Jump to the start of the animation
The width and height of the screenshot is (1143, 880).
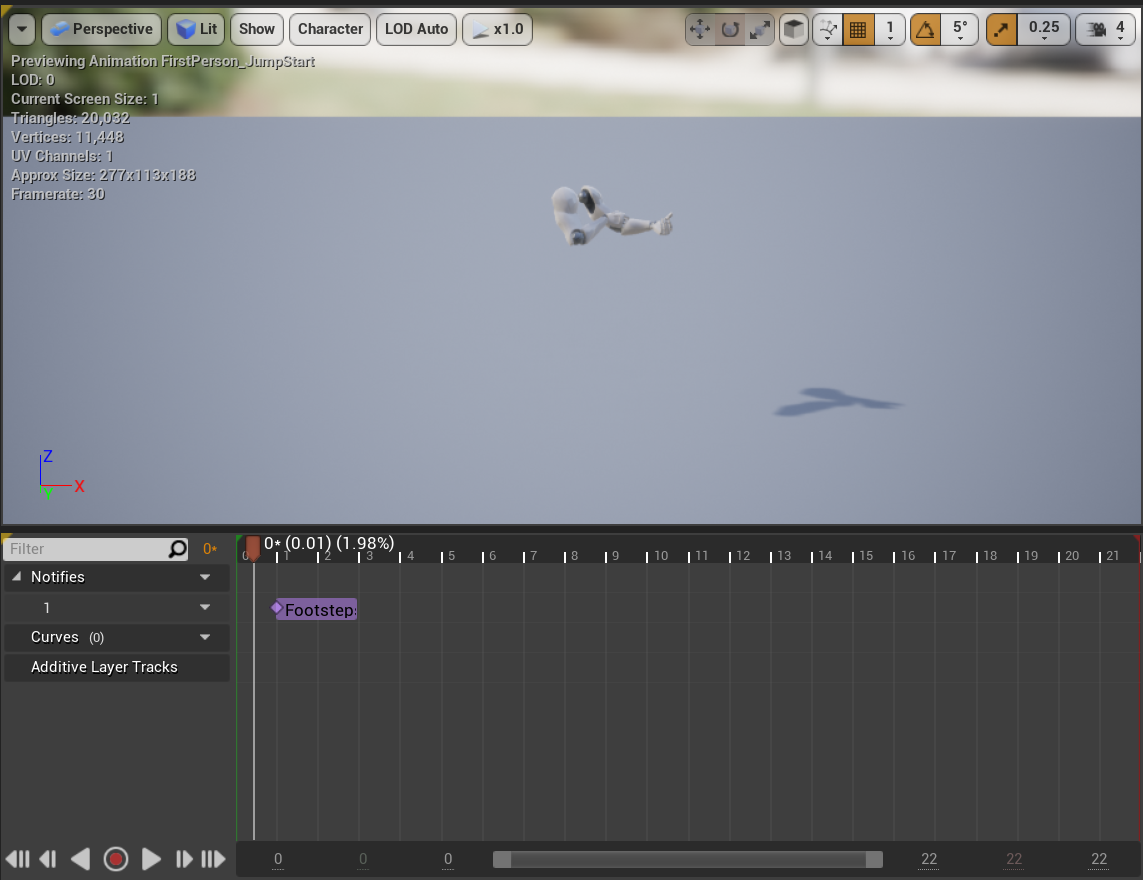point(17,859)
